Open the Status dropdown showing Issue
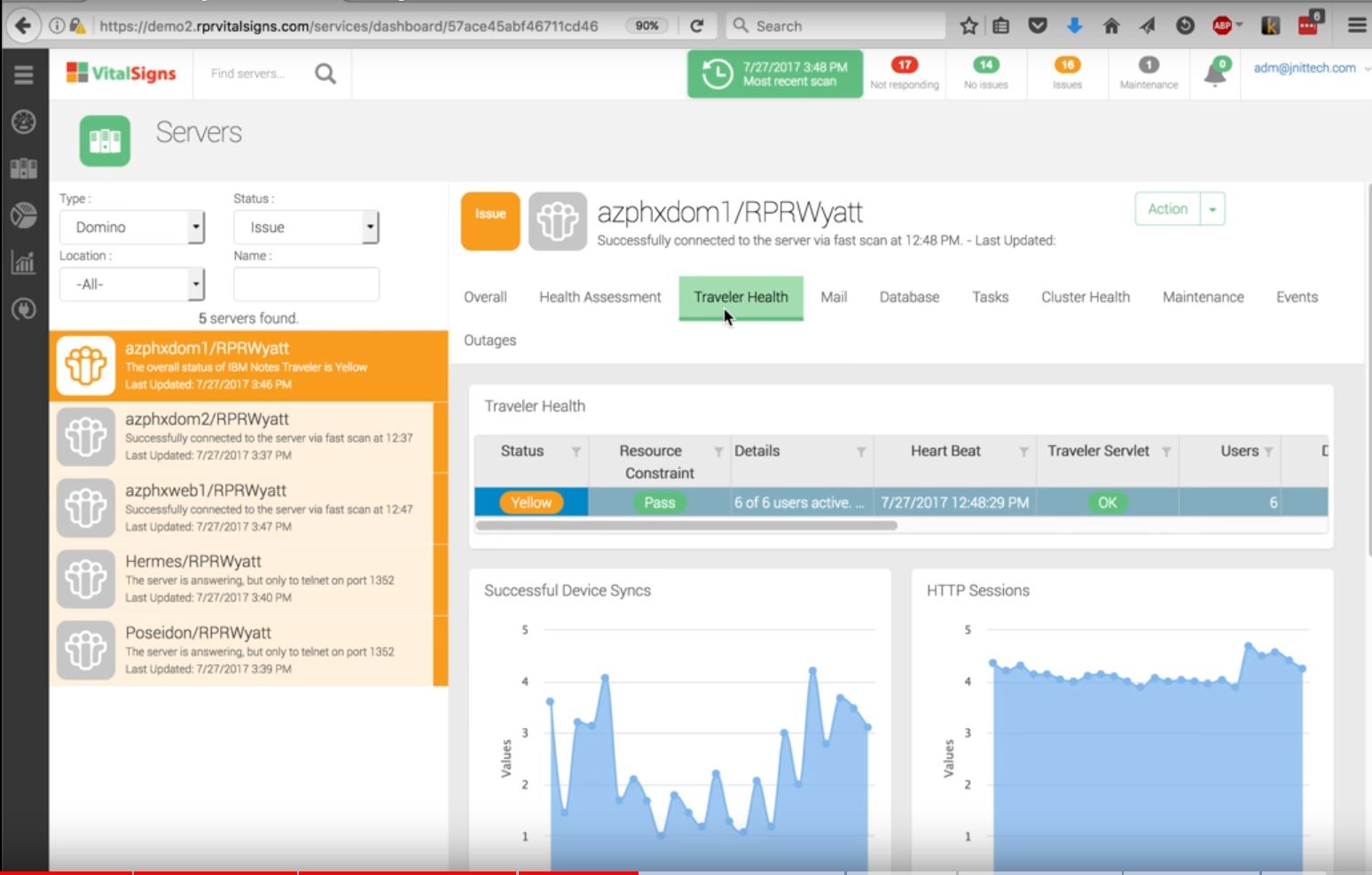The height and width of the screenshot is (875, 1372). click(x=306, y=227)
